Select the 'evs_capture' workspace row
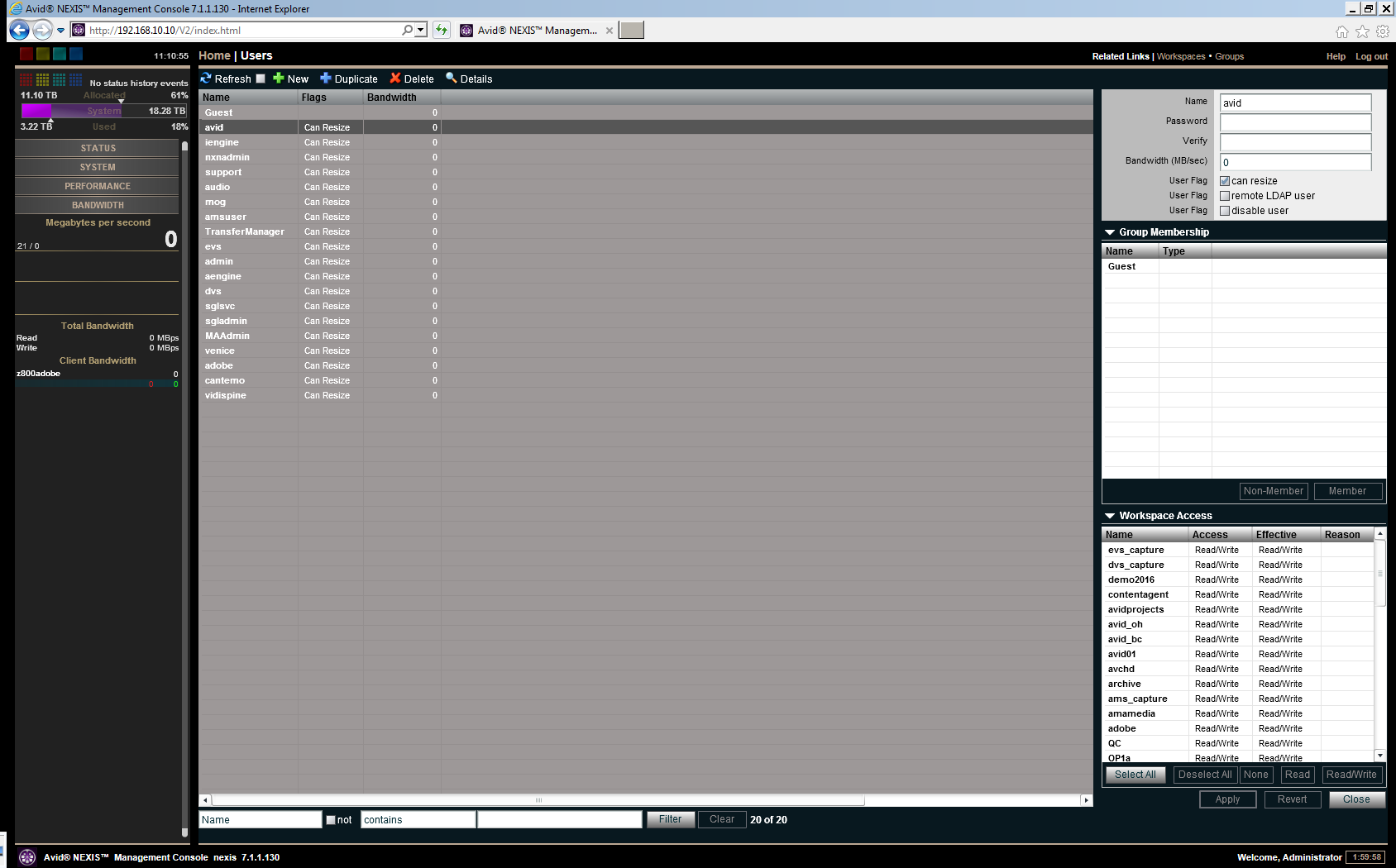The width and height of the screenshot is (1396, 868). pyautogui.click(x=1238, y=550)
